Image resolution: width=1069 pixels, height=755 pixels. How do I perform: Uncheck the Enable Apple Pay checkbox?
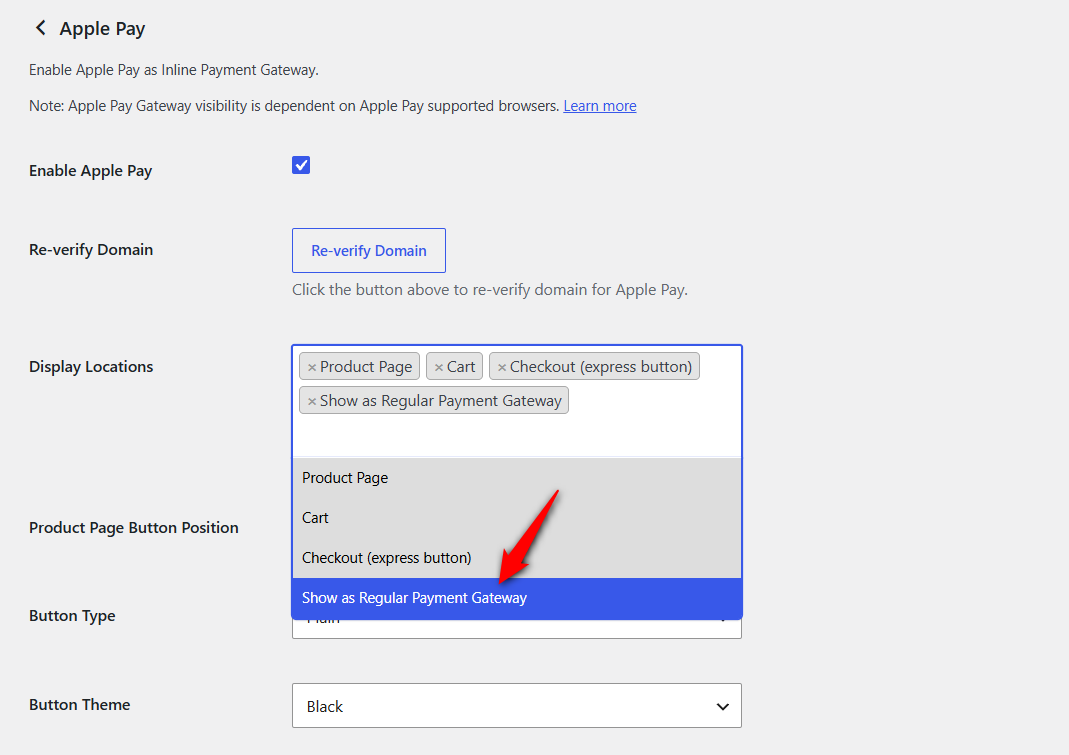pyautogui.click(x=301, y=165)
